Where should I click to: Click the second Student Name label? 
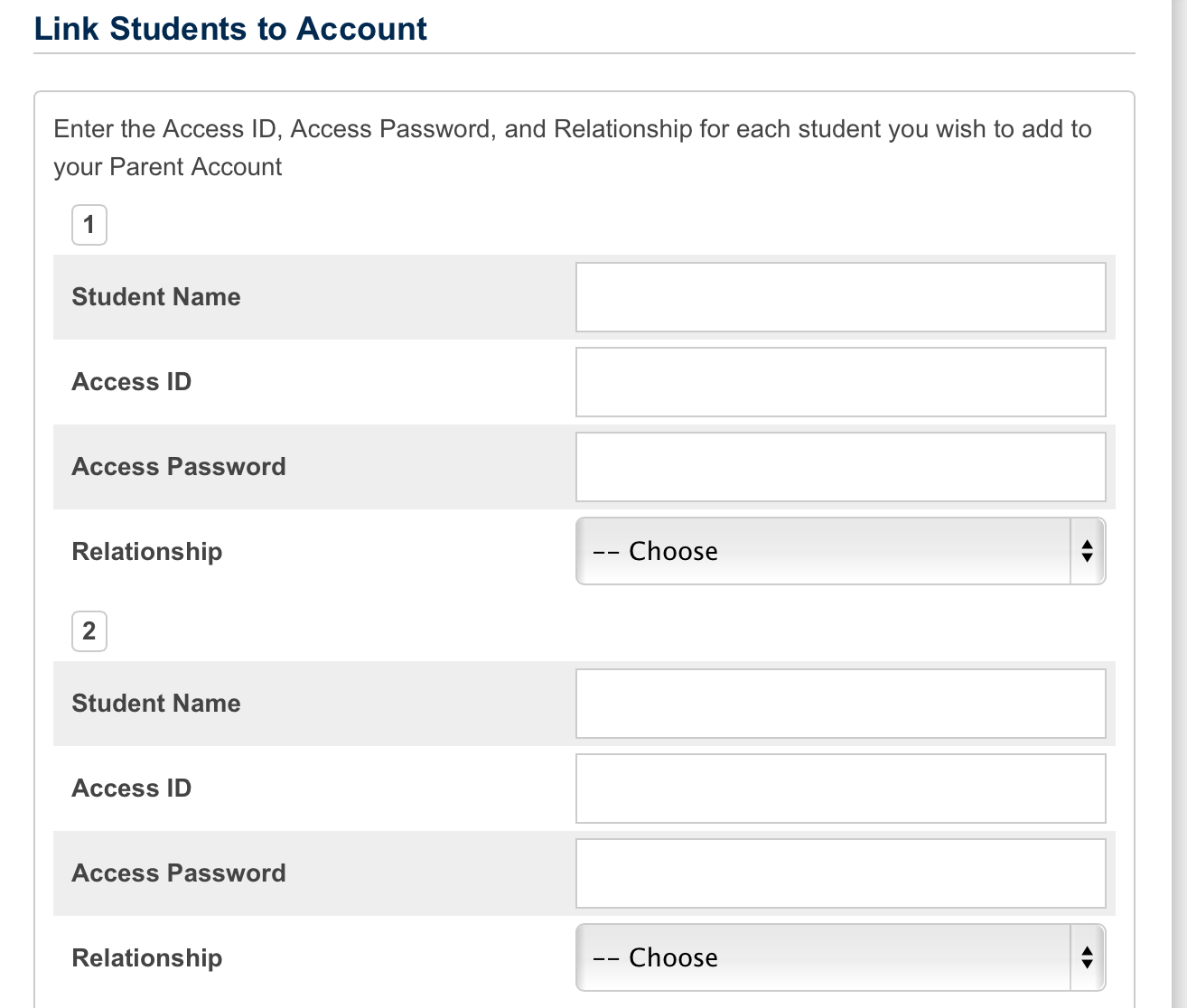156,704
